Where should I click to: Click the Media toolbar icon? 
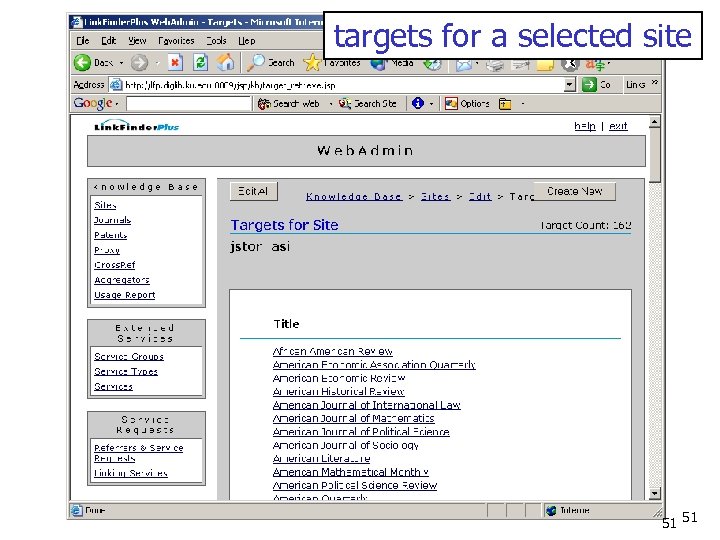(x=378, y=65)
